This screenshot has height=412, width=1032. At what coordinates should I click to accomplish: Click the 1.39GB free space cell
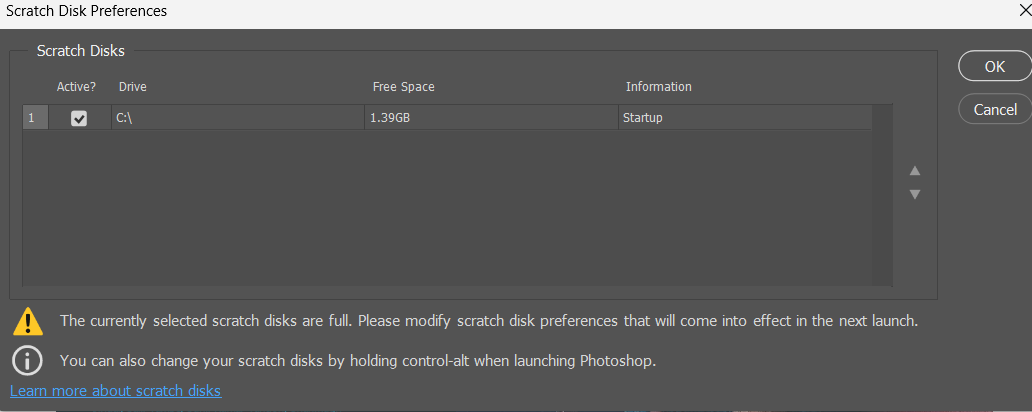pos(390,118)
